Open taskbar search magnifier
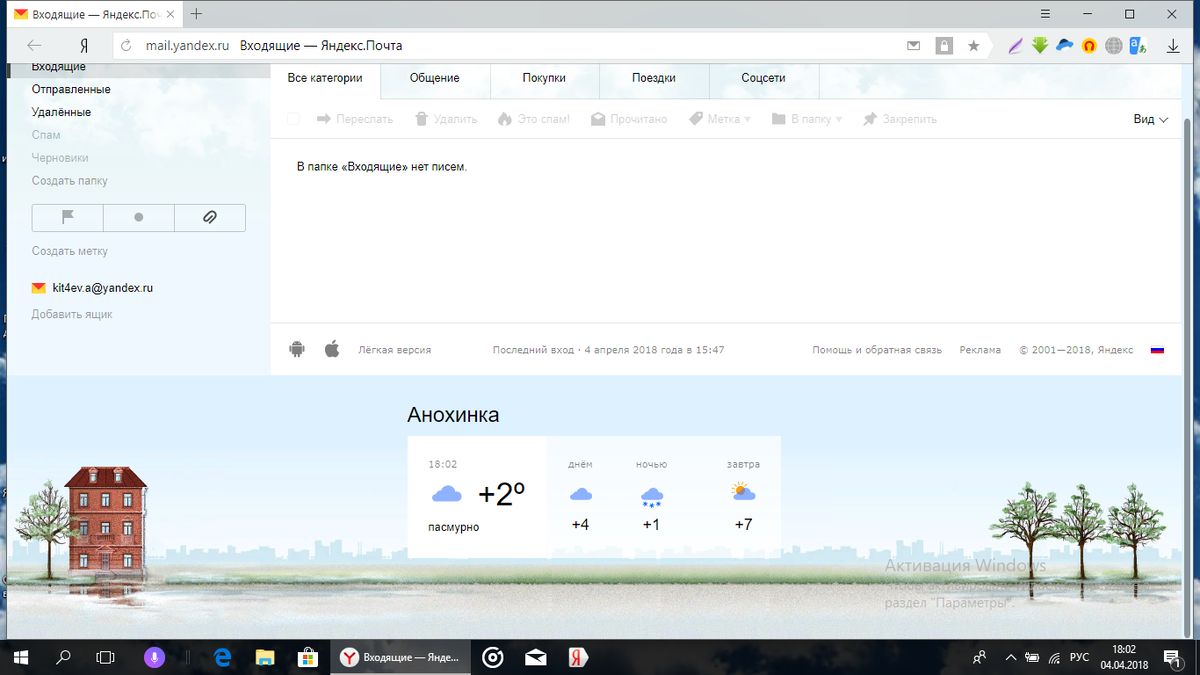Image resolution: width=1200 pixels, height=675 pixels. 63,657
